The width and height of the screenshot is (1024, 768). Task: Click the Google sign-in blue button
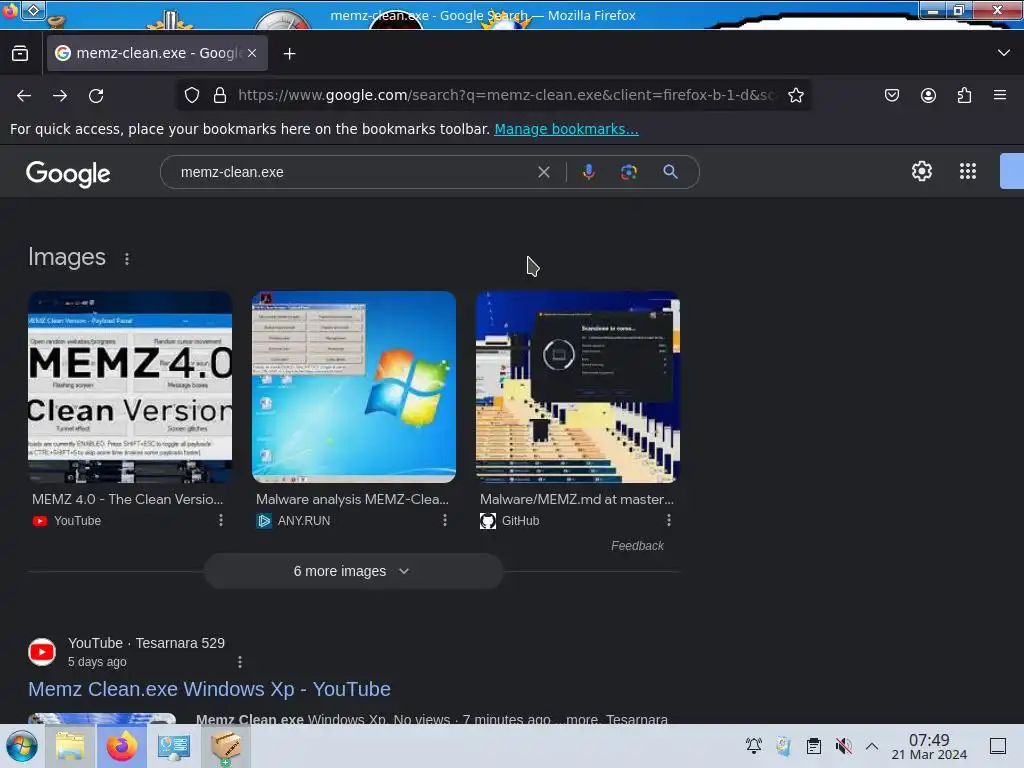[1012, 171]
